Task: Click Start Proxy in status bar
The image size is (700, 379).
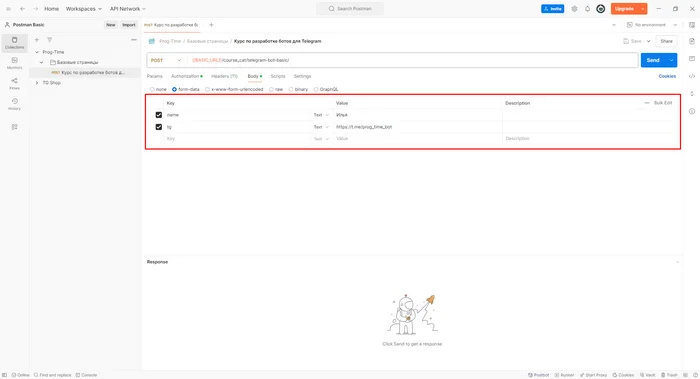Action: (x=593, y=375)
